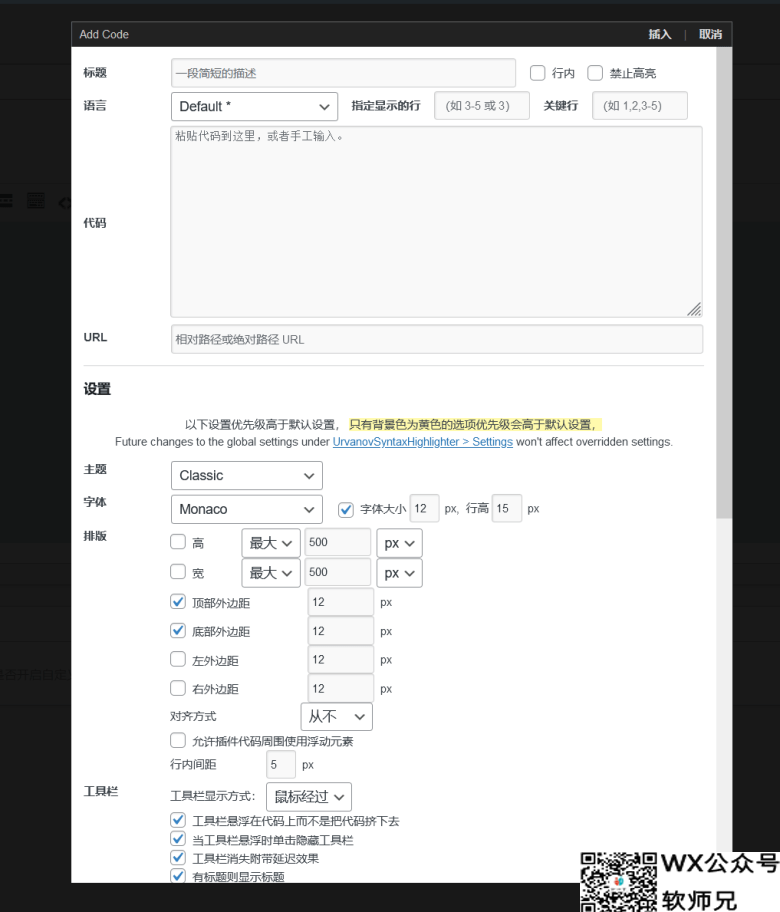This screenshot has height=912, width=780.
Task: Enable the 左外边距 checkbox
Action: [177, 660]
